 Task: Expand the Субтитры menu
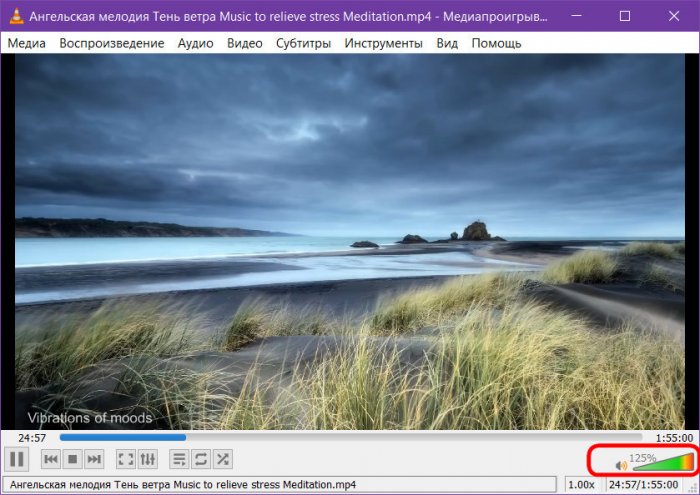pyautogui.click(x=304, y=43)
